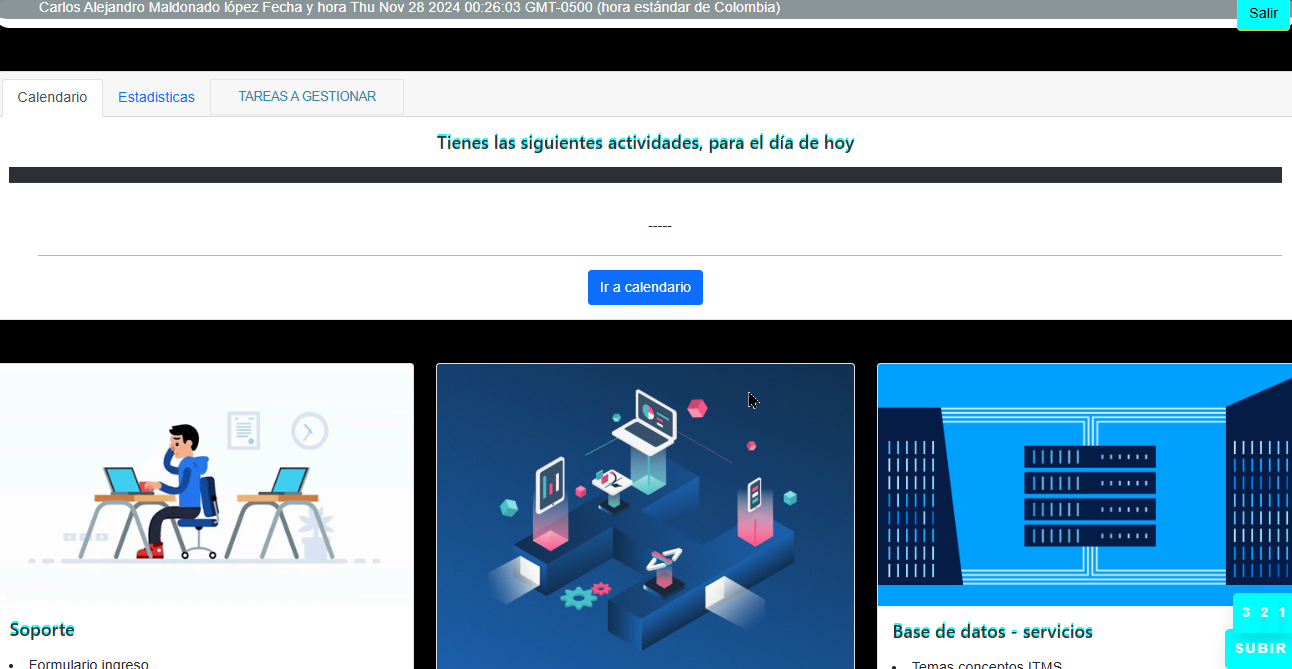Click the document icon in Soporte illustration
This screenshot has height=669, width=1292.
(x=243, y=429)
